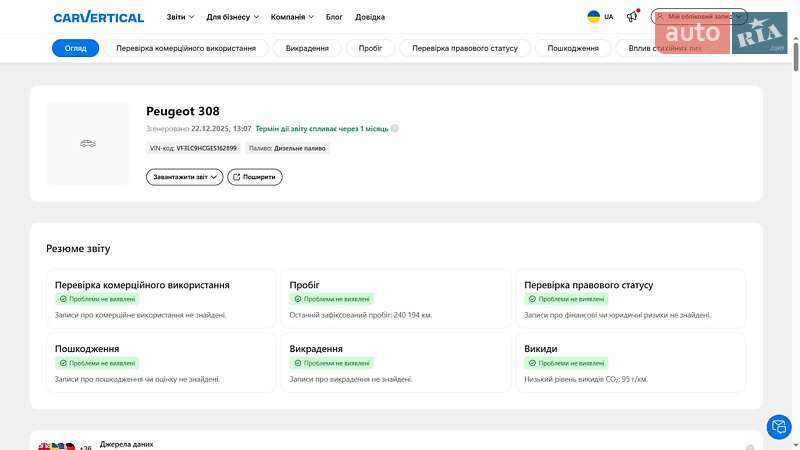800x450 pixels.
Task: Open the Пошкодження summary card
Action: (x=161, y=363)
